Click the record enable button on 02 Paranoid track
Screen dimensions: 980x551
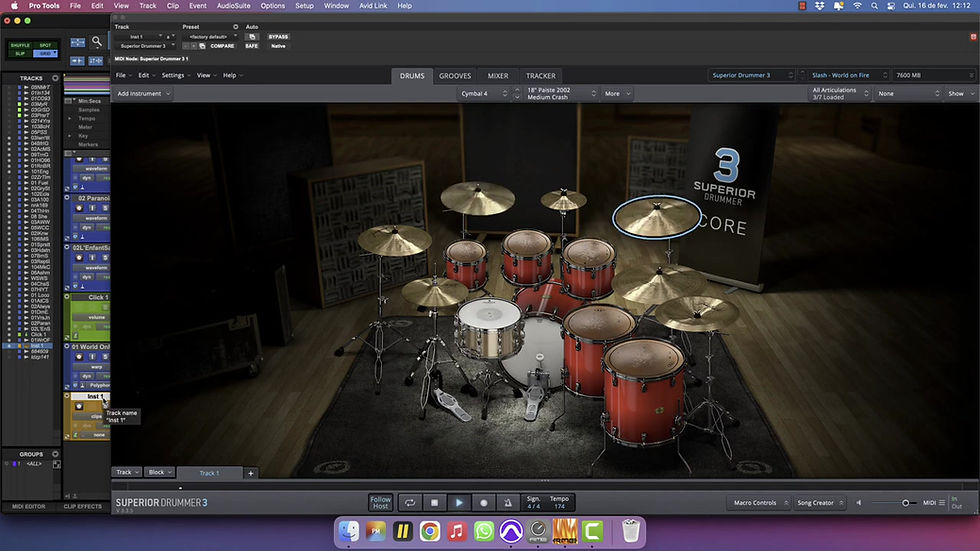coord(79,208)
